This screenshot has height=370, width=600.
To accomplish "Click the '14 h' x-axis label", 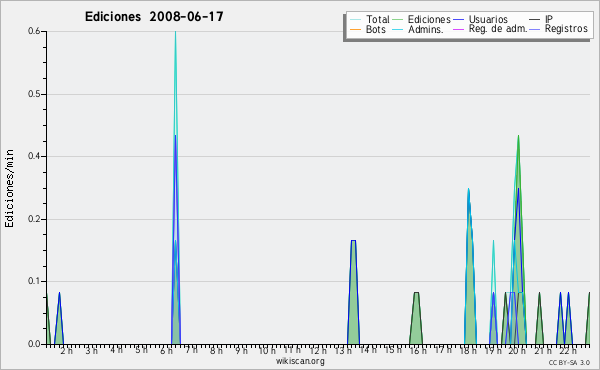I will click(368, 350).
